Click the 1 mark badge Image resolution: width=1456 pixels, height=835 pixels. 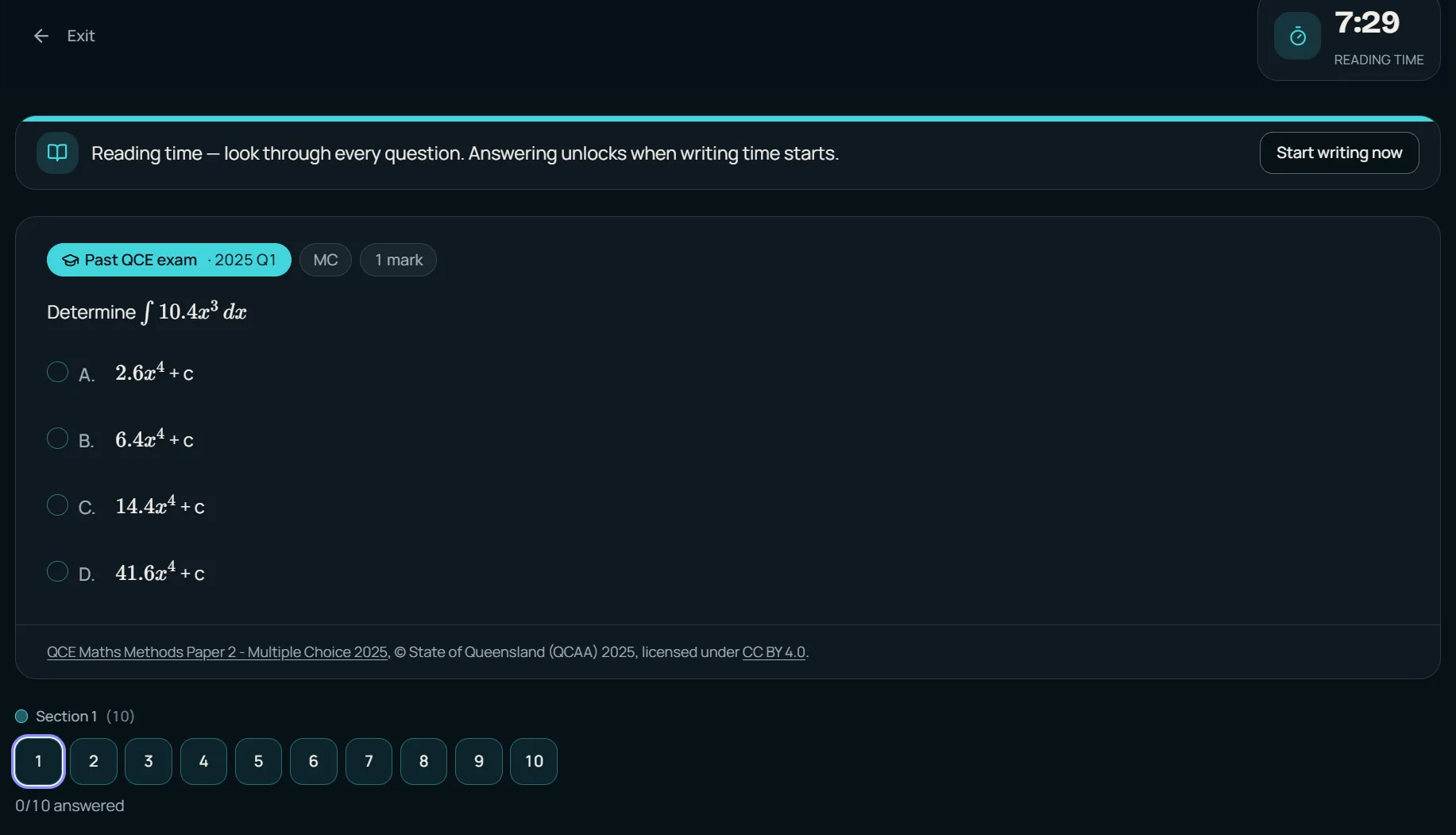click(x=398, y=260)
